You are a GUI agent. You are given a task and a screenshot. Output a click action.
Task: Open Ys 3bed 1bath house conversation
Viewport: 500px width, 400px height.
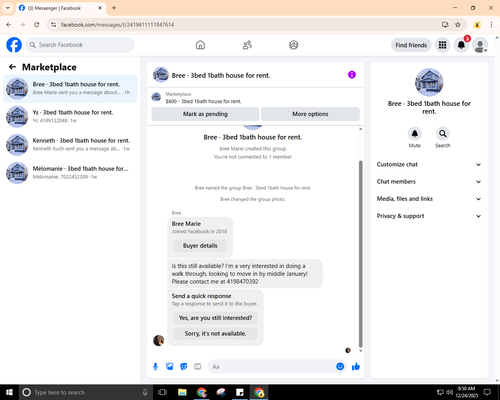70,116
